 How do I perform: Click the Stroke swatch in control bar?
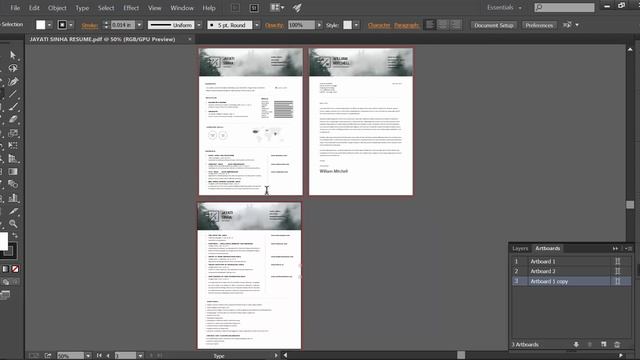click(62, 25)
